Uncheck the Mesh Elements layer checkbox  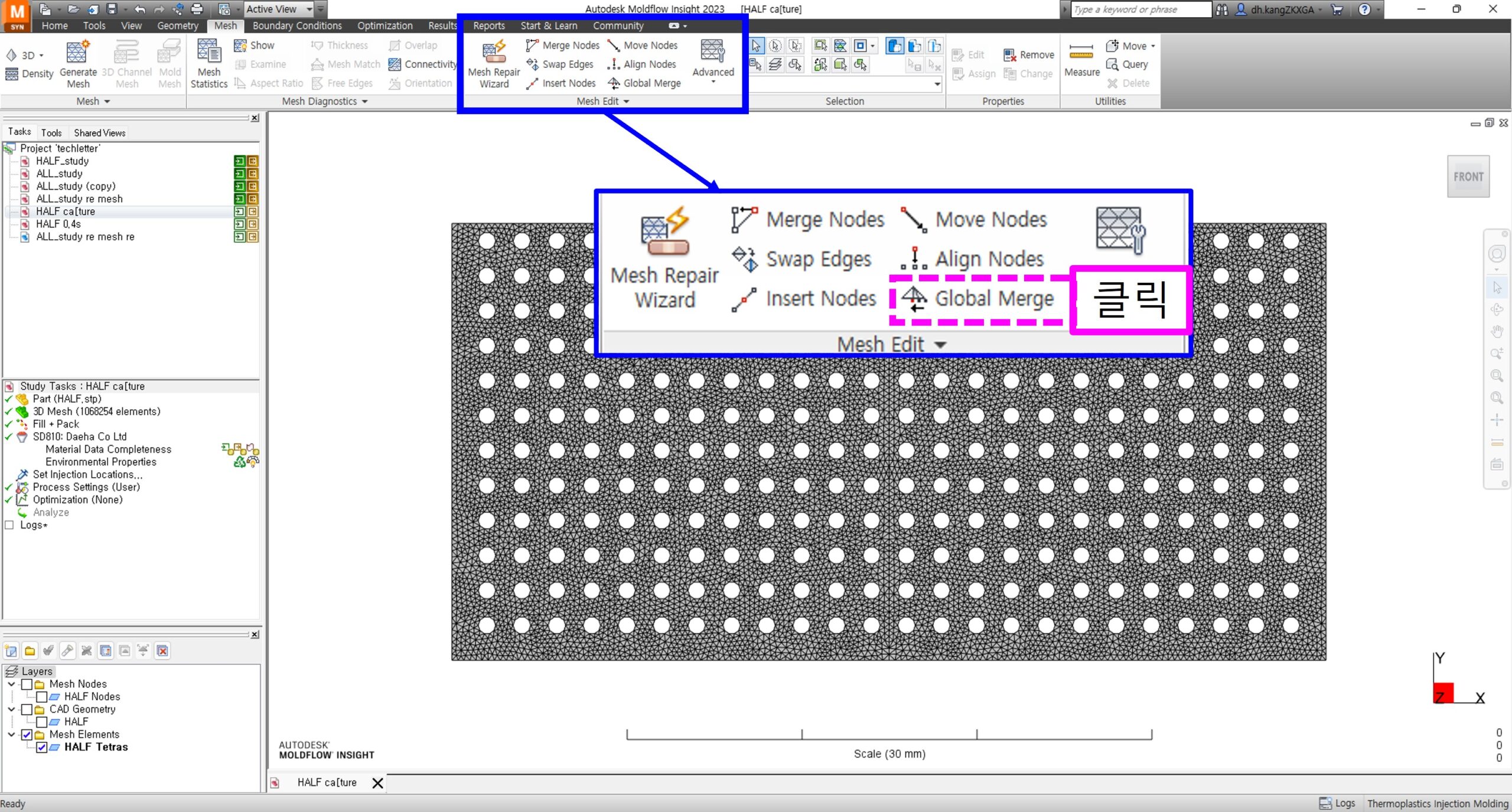pos(27,735)
